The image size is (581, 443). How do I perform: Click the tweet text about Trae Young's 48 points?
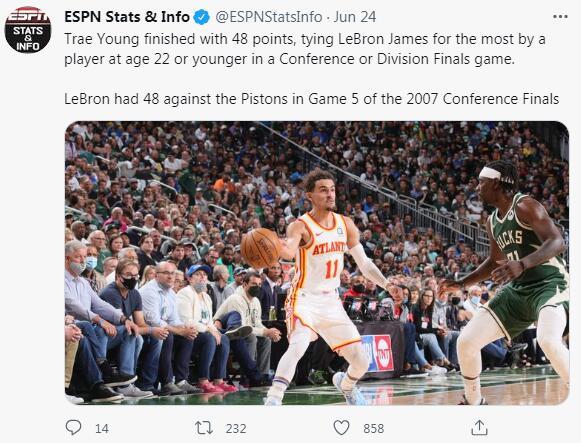click(x=305, y=49)
